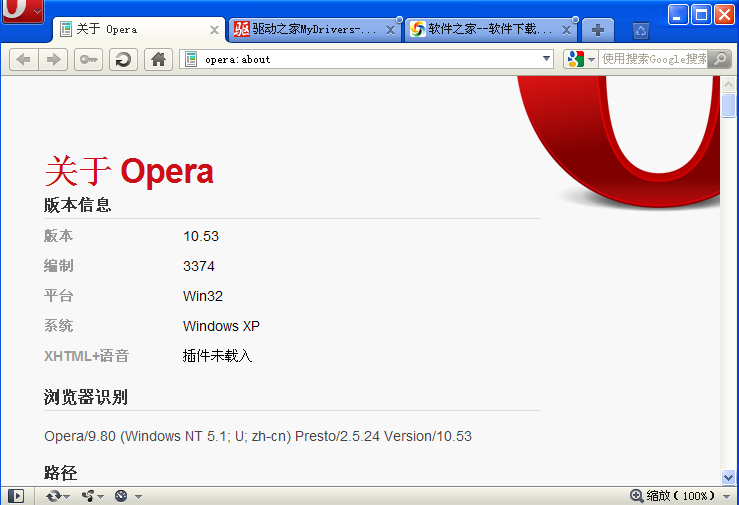
Task: Open the closed tabs trash icon
Action: 641,30
